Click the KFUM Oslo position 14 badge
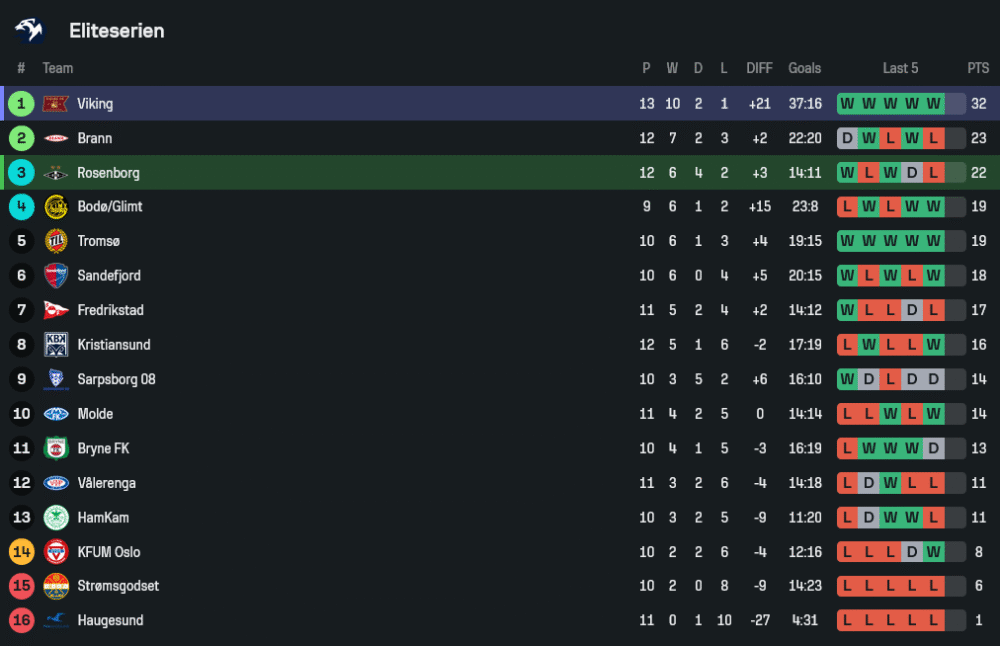The width and height of the screenshot is (1000, 646). tap(21, 552)
